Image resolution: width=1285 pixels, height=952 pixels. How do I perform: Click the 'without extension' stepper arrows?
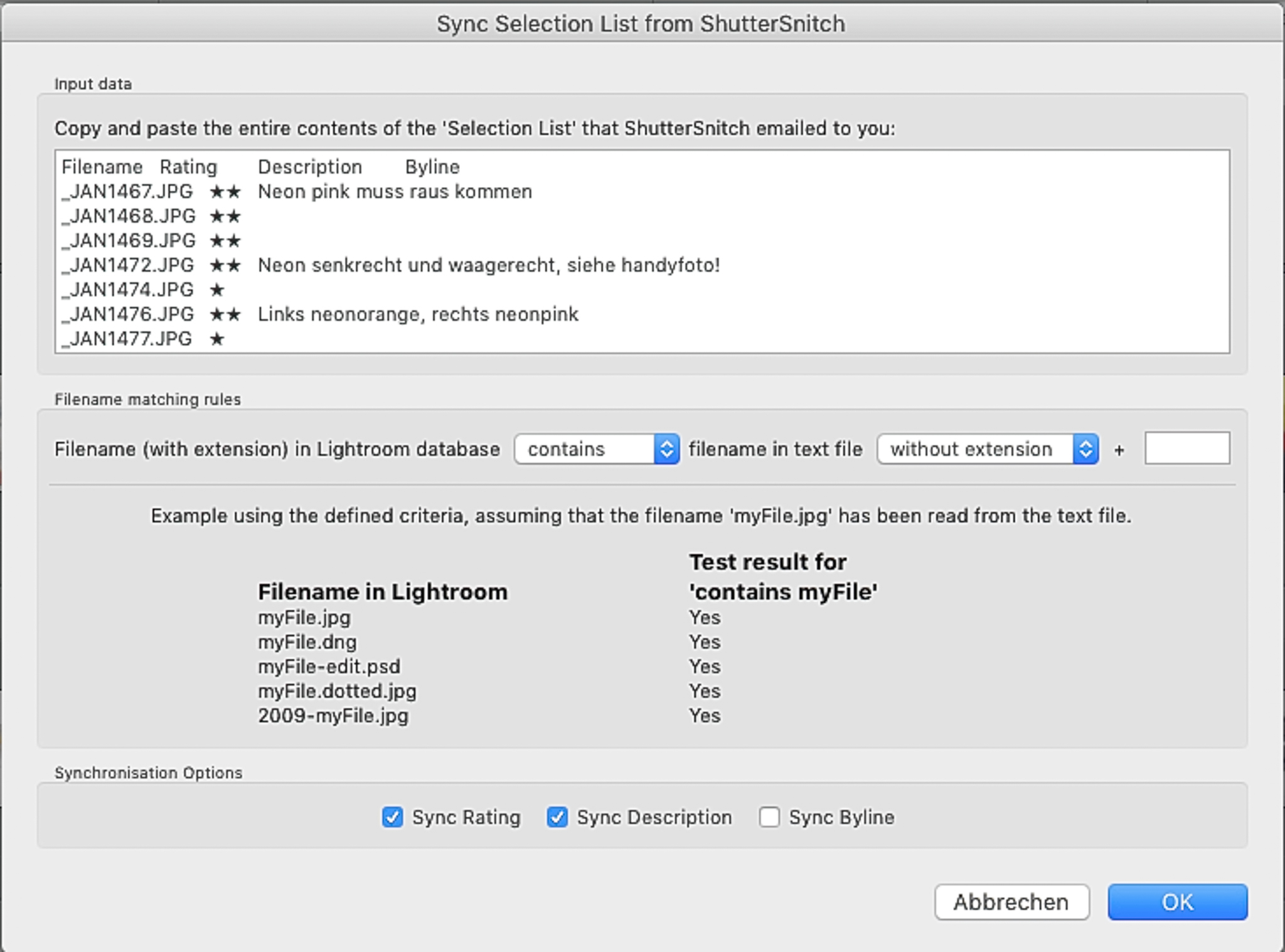pos(1087,449)
